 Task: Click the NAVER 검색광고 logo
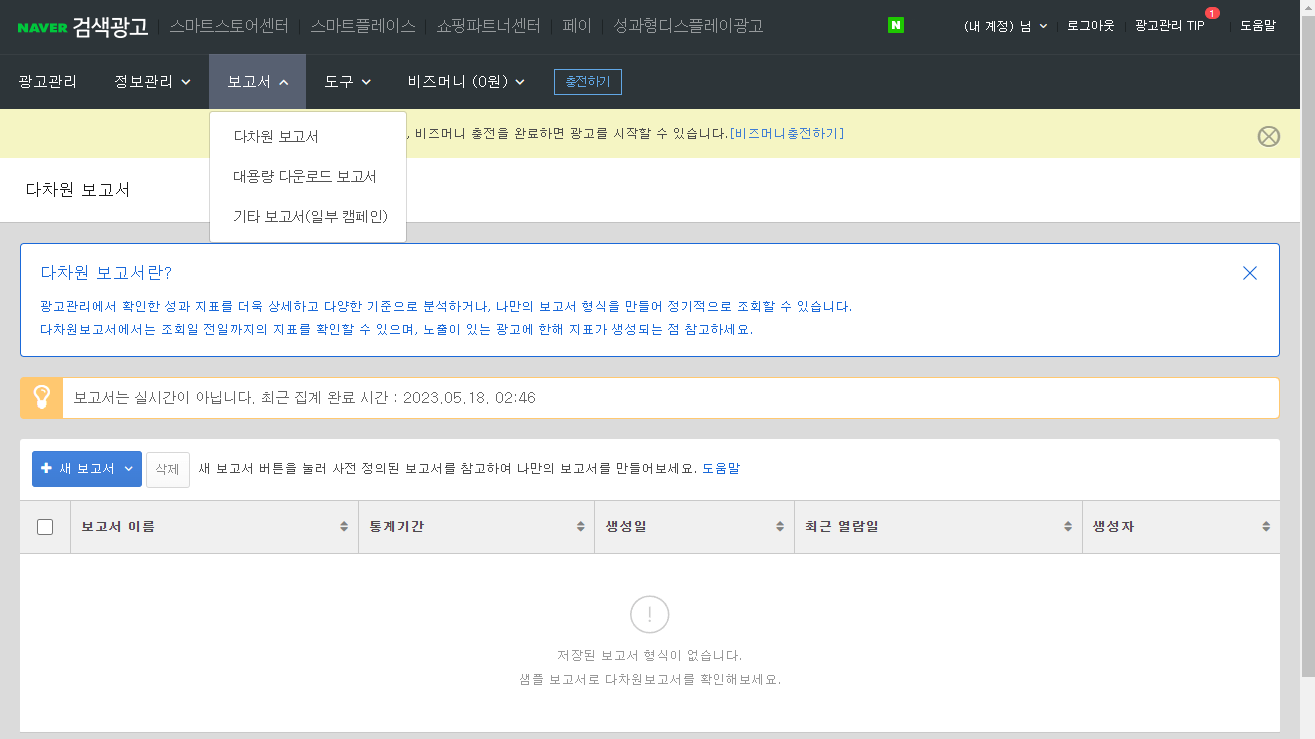click(83, 26)
